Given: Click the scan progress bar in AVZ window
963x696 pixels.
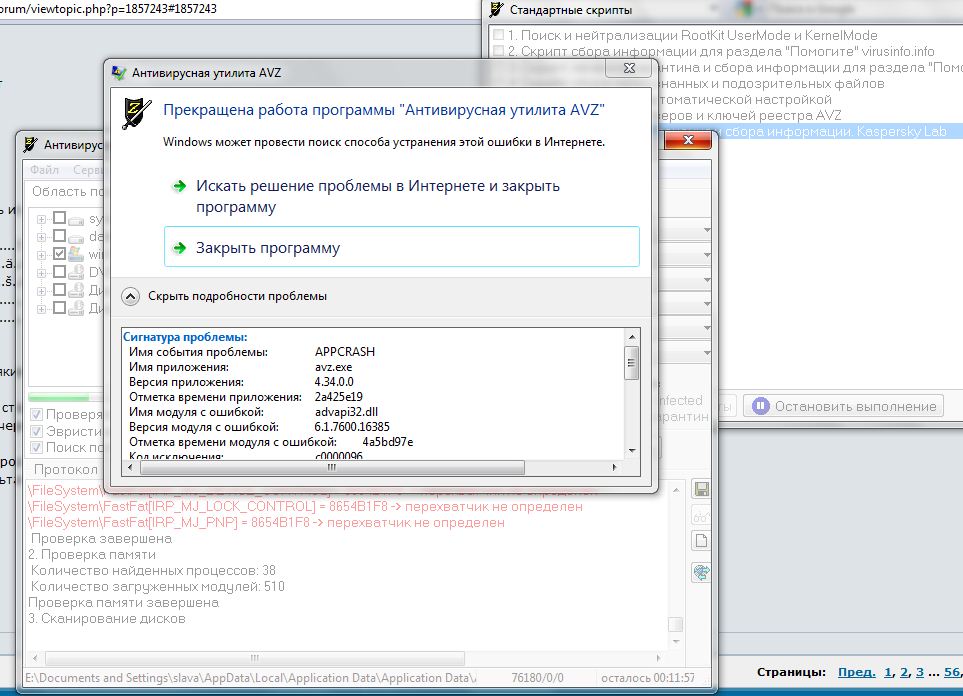Looking at the screenshot, I should (66, 397).
